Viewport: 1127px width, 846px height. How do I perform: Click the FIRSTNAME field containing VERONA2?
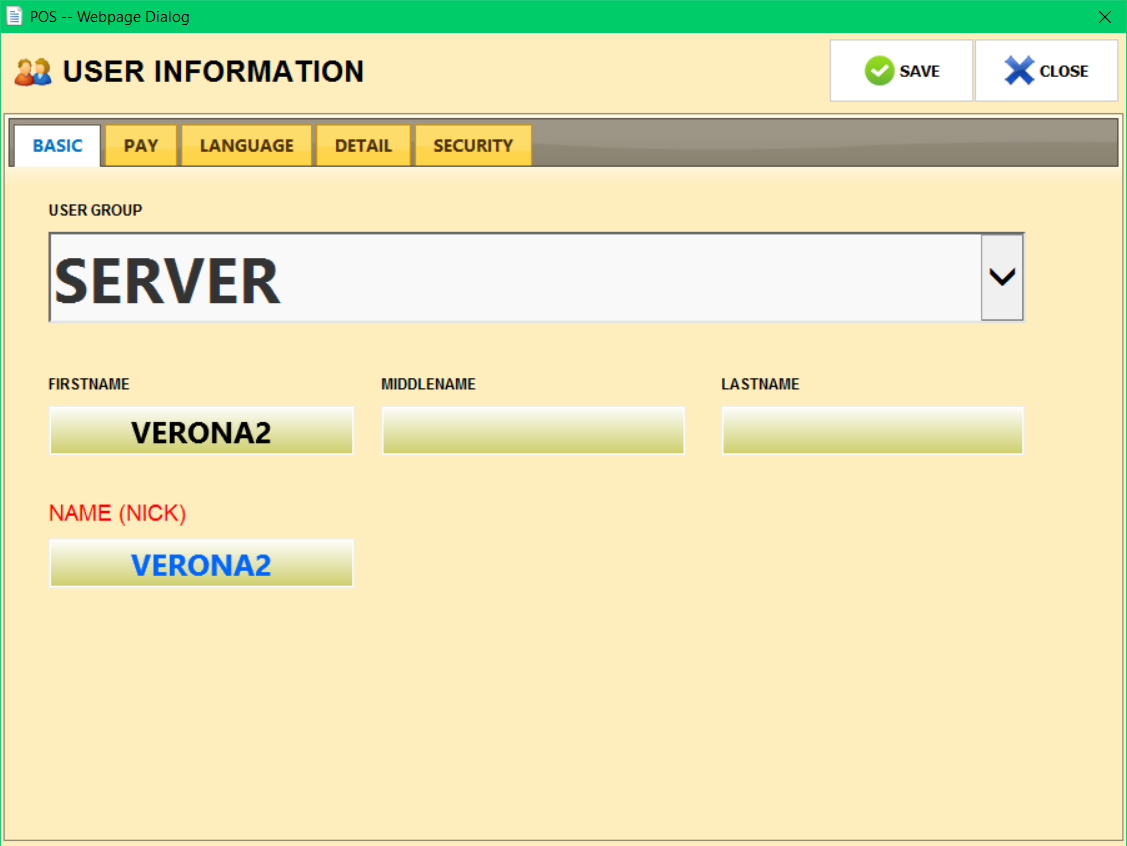pyautogui.click(x=201, y=431)
